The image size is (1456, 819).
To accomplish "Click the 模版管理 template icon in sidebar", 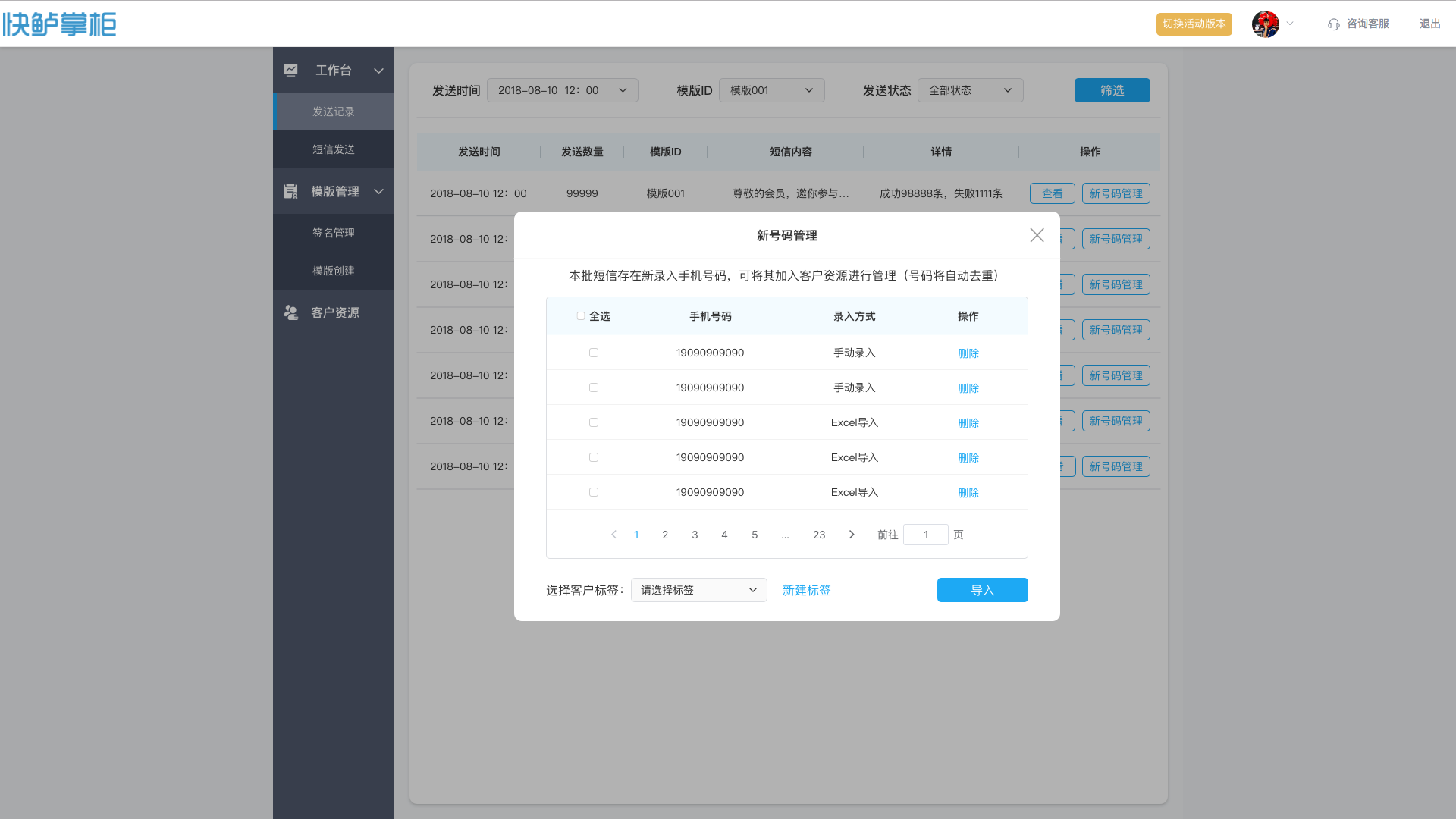I will coord(291,191).
